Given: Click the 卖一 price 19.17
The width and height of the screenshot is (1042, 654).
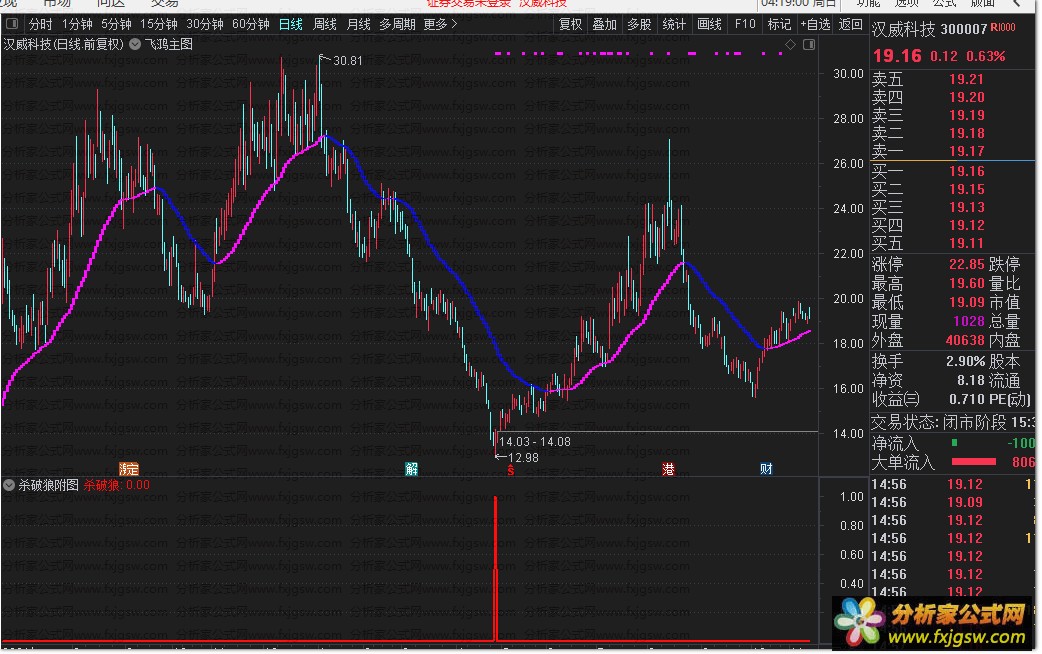Looking at the screenshot, I should 966,151.
